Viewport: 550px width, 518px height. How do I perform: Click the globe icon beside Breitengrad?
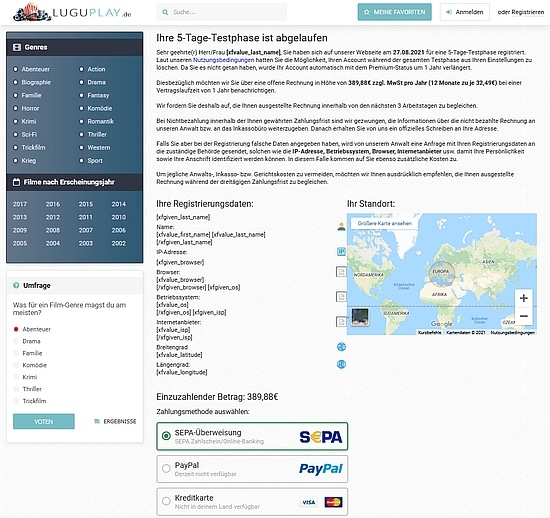pos(341,347)
